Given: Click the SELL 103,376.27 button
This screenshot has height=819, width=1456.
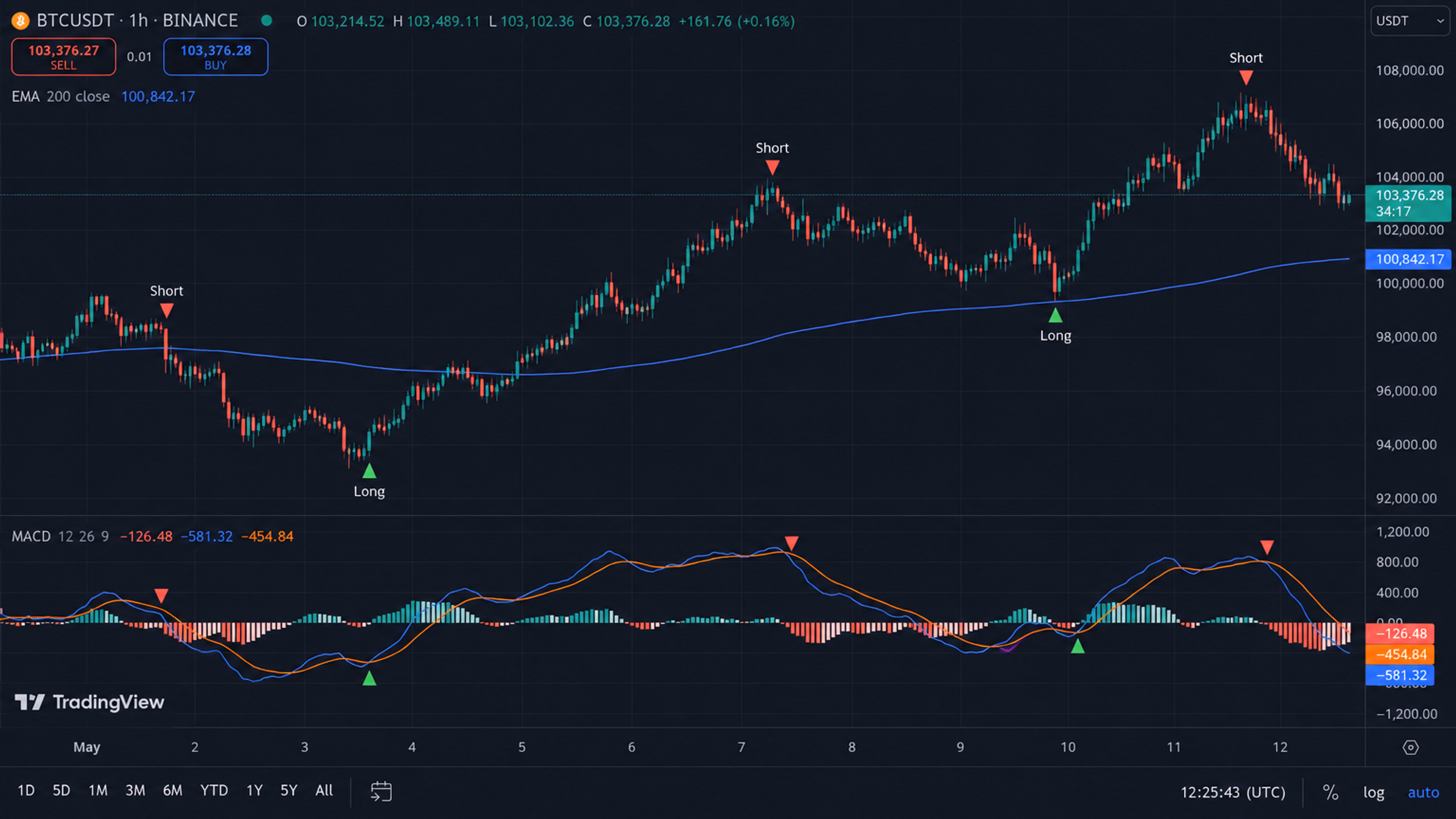Looking at the screenshot, I should pos(64,57).
